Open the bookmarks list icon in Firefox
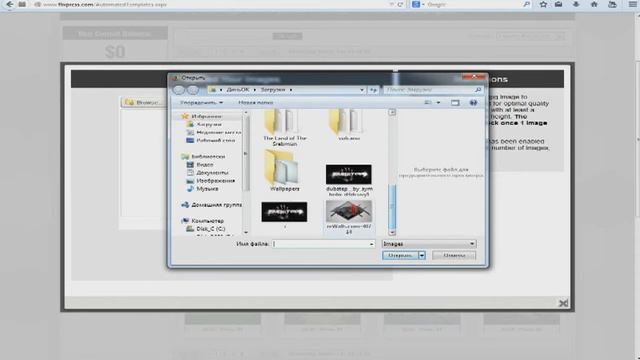This screenshot has height=360, width=640. [558, 4]
